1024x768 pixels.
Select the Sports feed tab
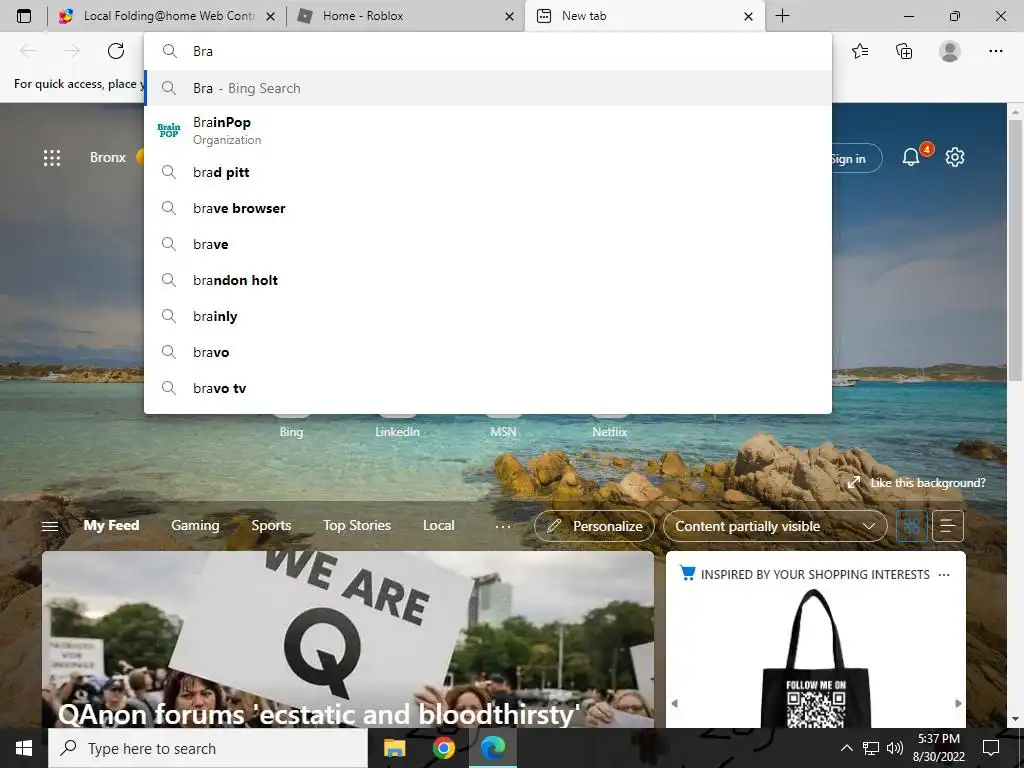271,526
